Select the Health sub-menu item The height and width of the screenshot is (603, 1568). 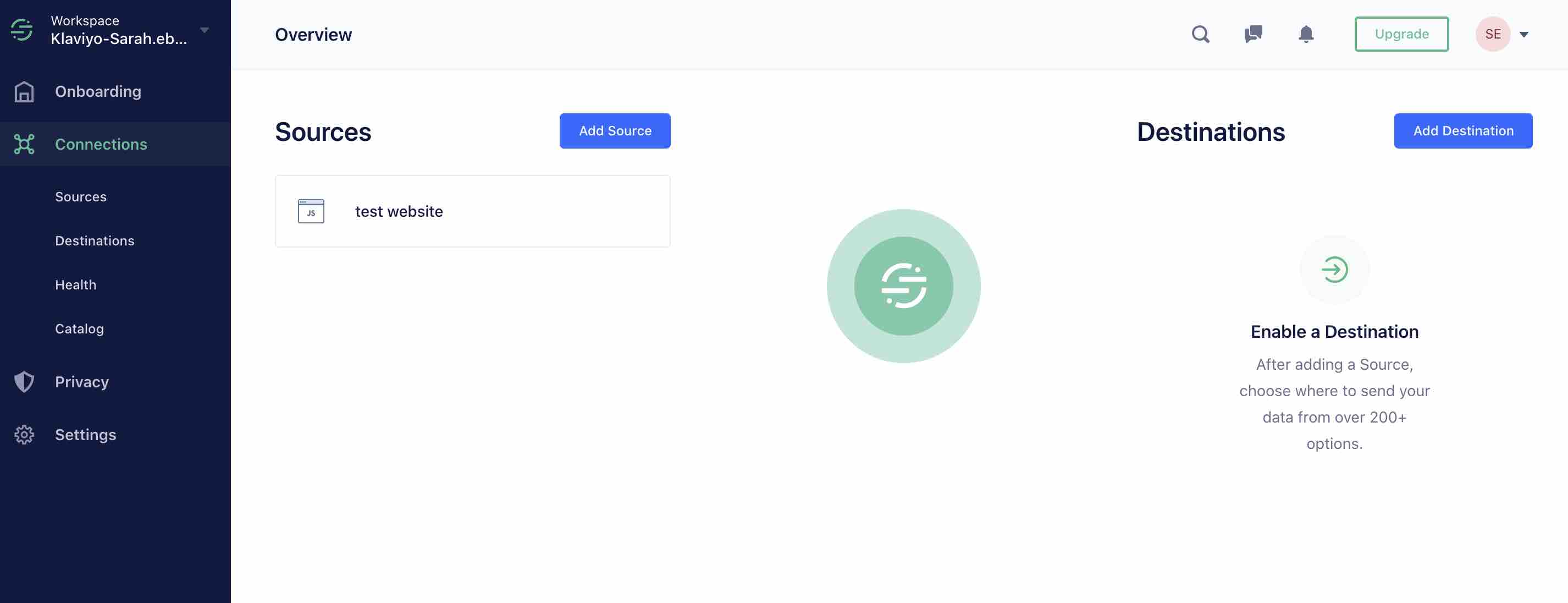[x=75, y=284]
